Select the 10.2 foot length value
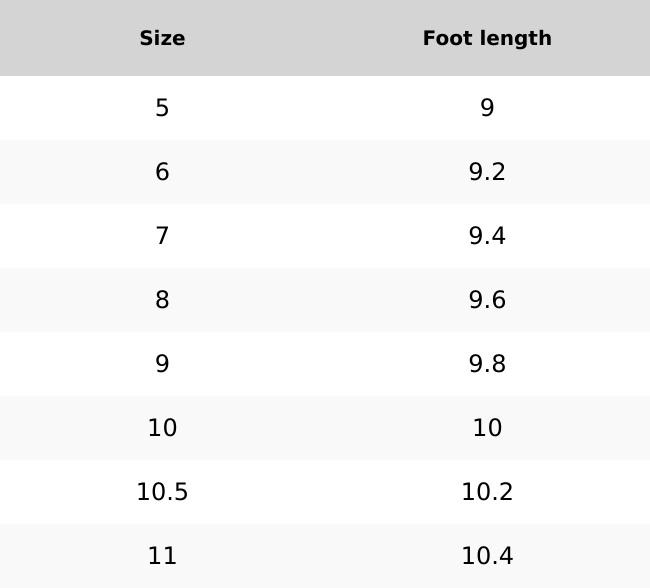The width and height of the screenshot is (650, 588). pyautogui.click(x=487, y=492)
